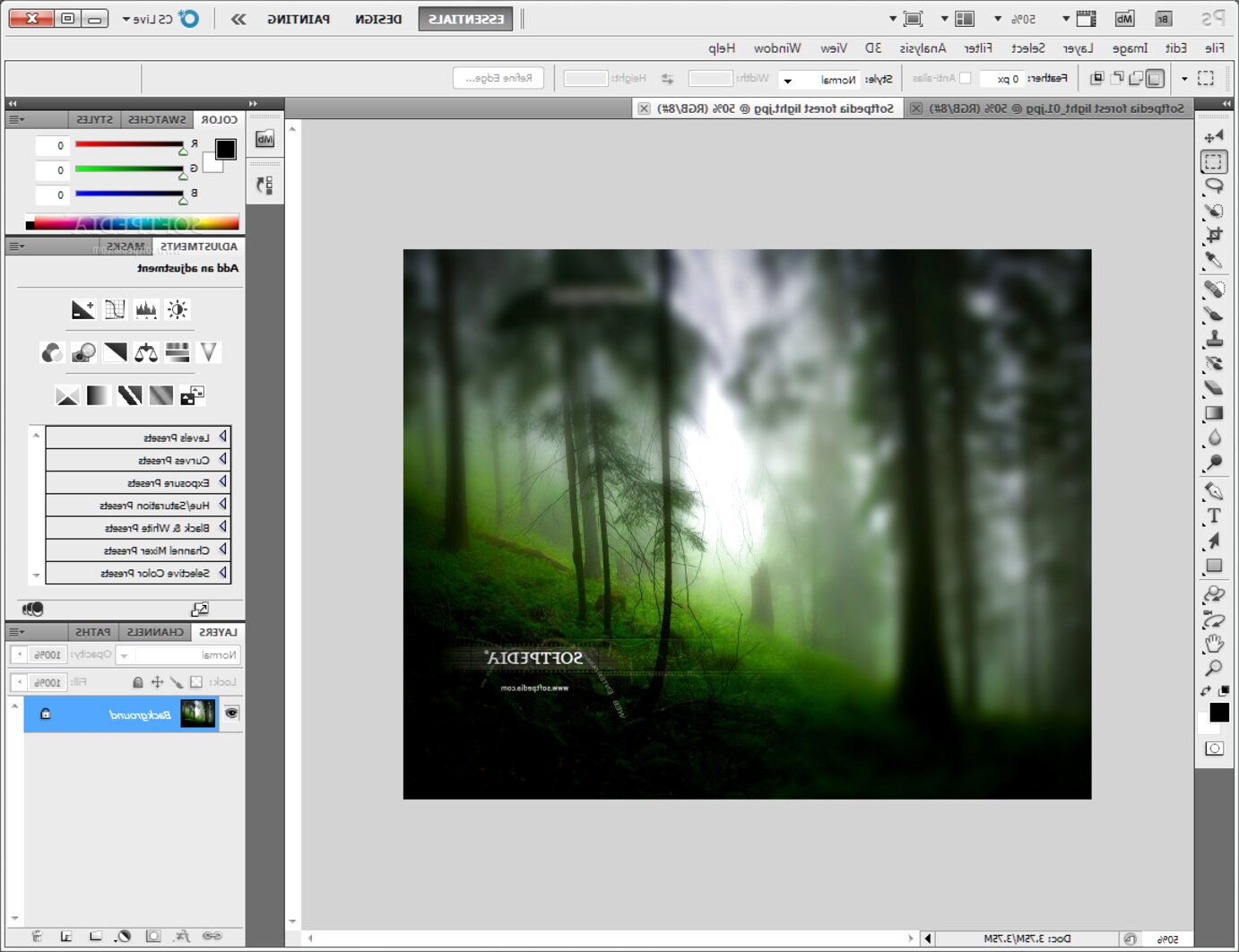The height and width of the screenshot is (952, 1239).
Task: Select the Path Selection tool
Action: (1214, 541)
